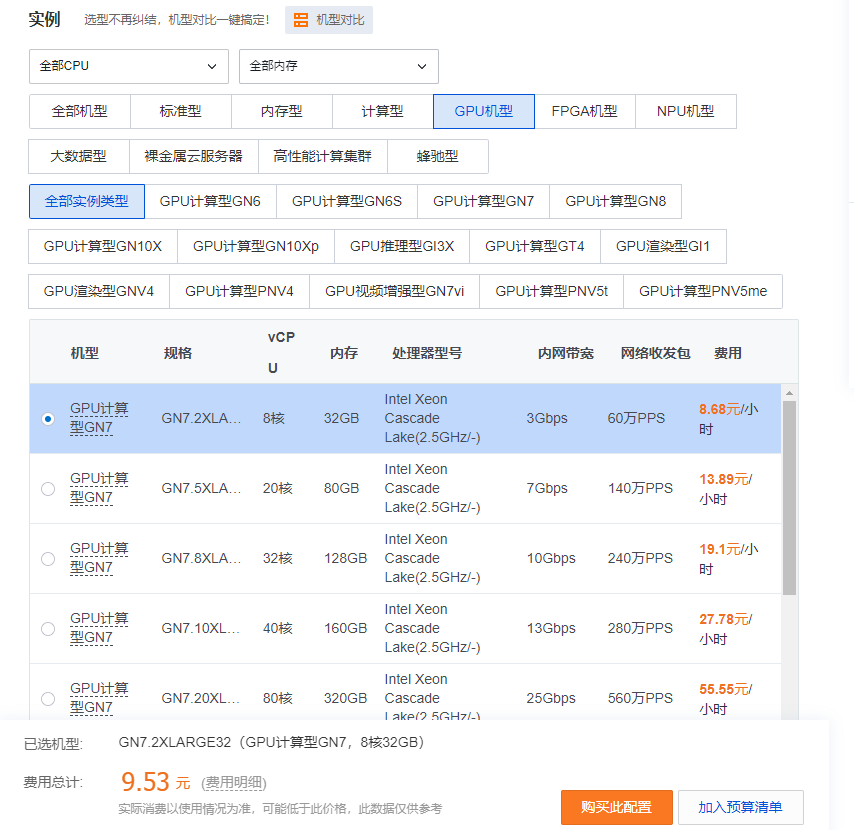The height and width of the screenshot is (830, 854).
Task: Click the 55.55元/小时 price cell
Action: pyautogui.click(x=726, y=699)
